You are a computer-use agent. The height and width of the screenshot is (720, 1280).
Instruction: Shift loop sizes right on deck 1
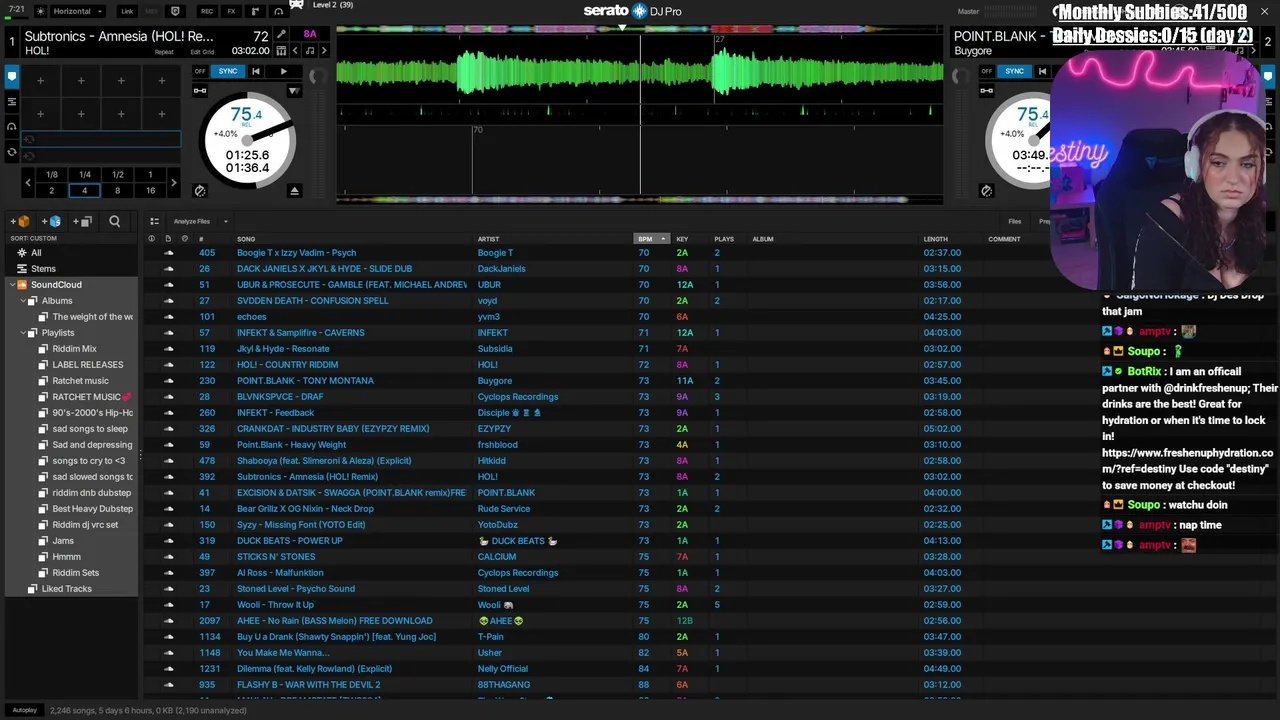pos(173,183)
